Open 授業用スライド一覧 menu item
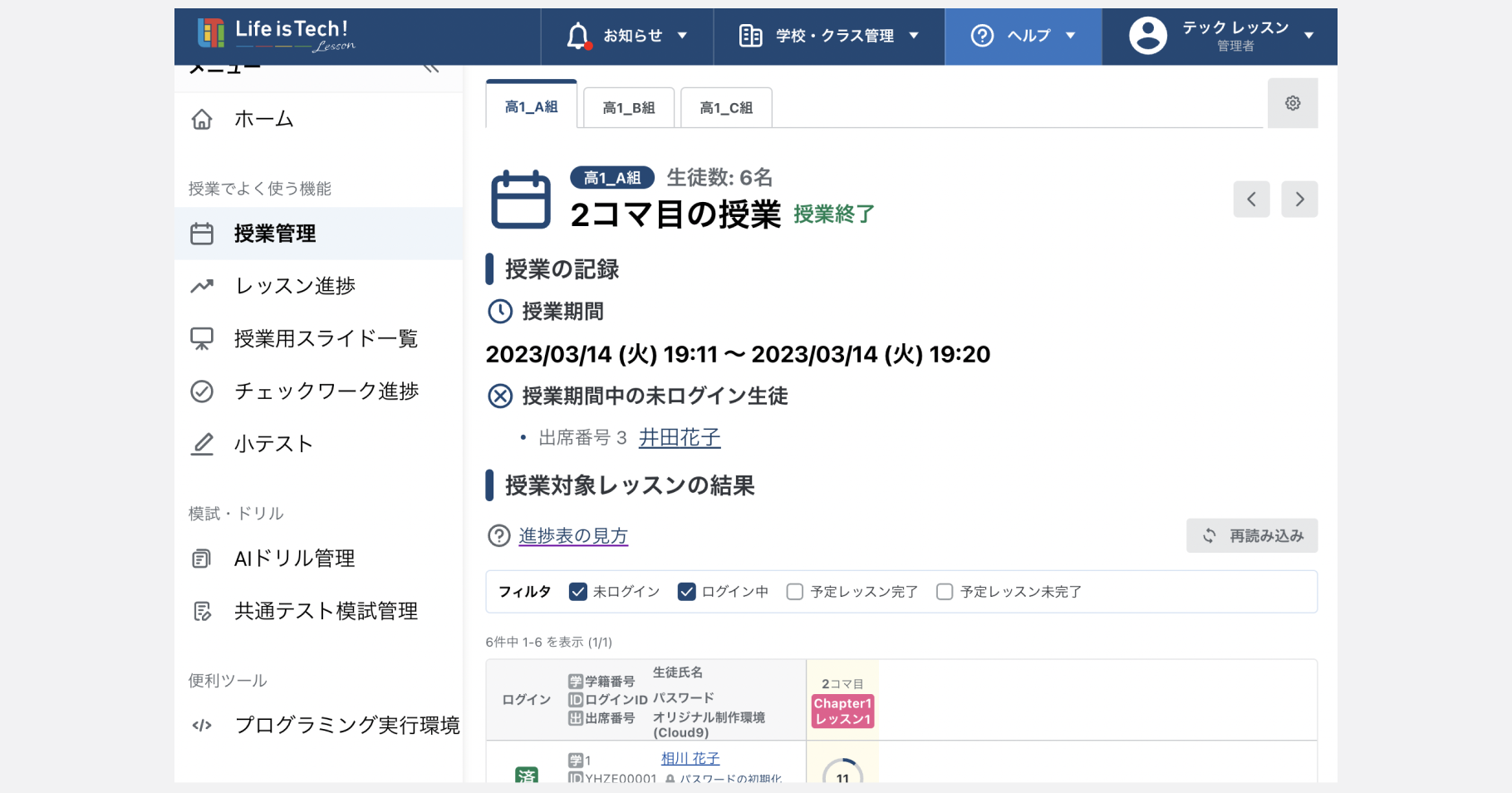 pos(319,338)
